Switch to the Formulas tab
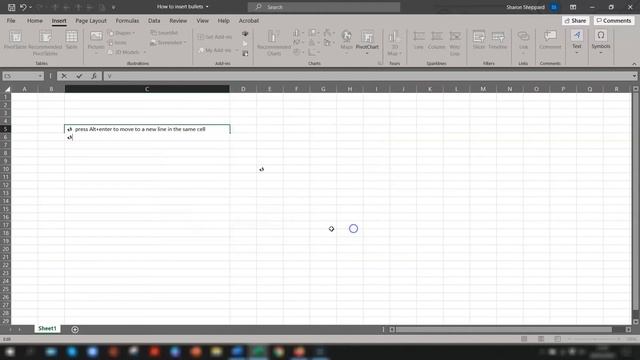The width and height of the screenshot is (640, 360). [x=127, y=20]
